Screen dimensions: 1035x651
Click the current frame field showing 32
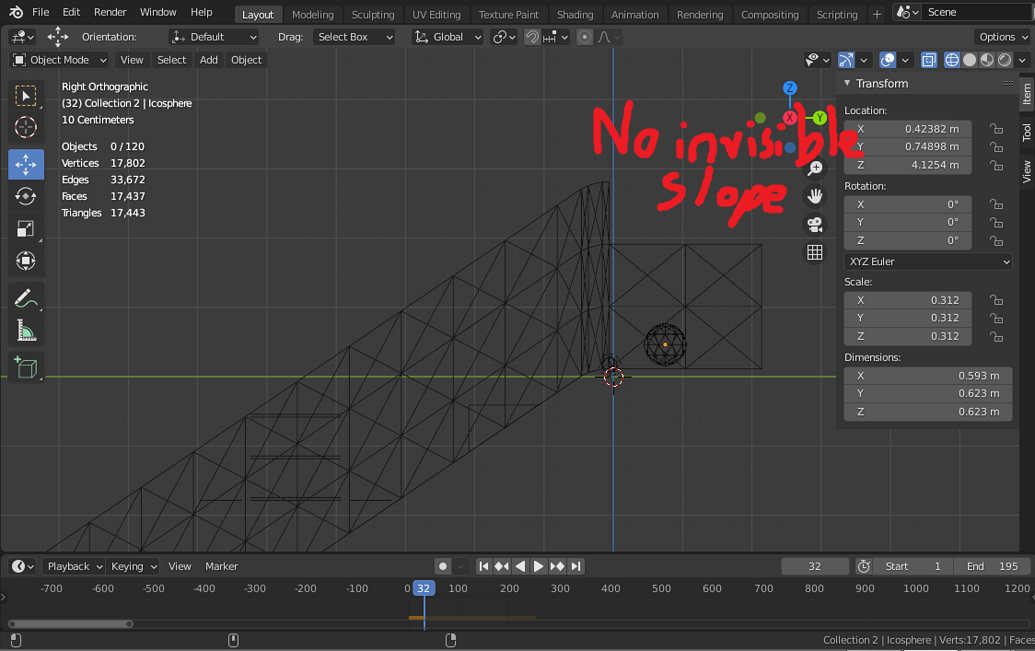click(814, 566)
